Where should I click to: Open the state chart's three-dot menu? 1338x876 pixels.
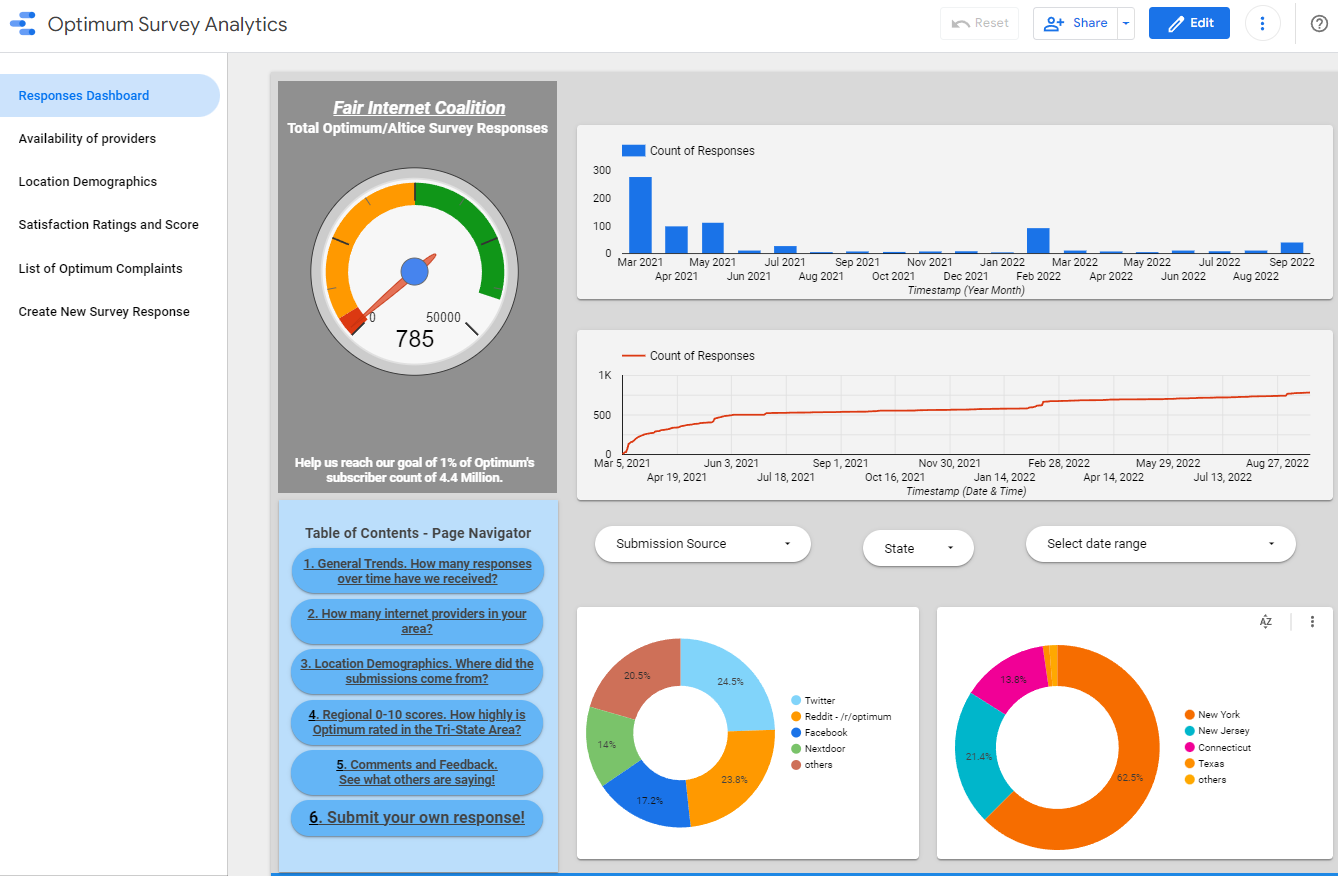1312,622
